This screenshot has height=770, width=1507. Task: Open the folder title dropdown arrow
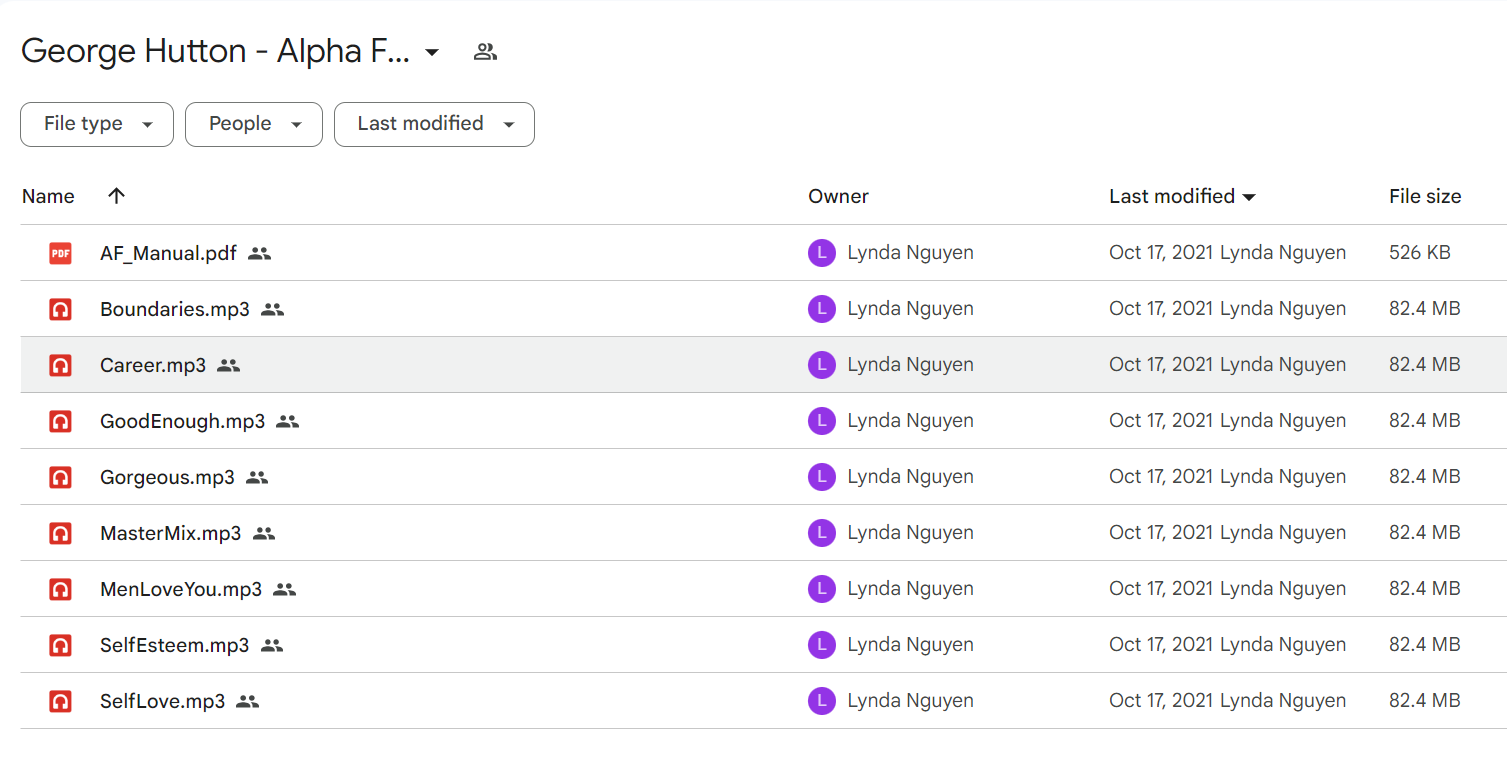[432, 52]
